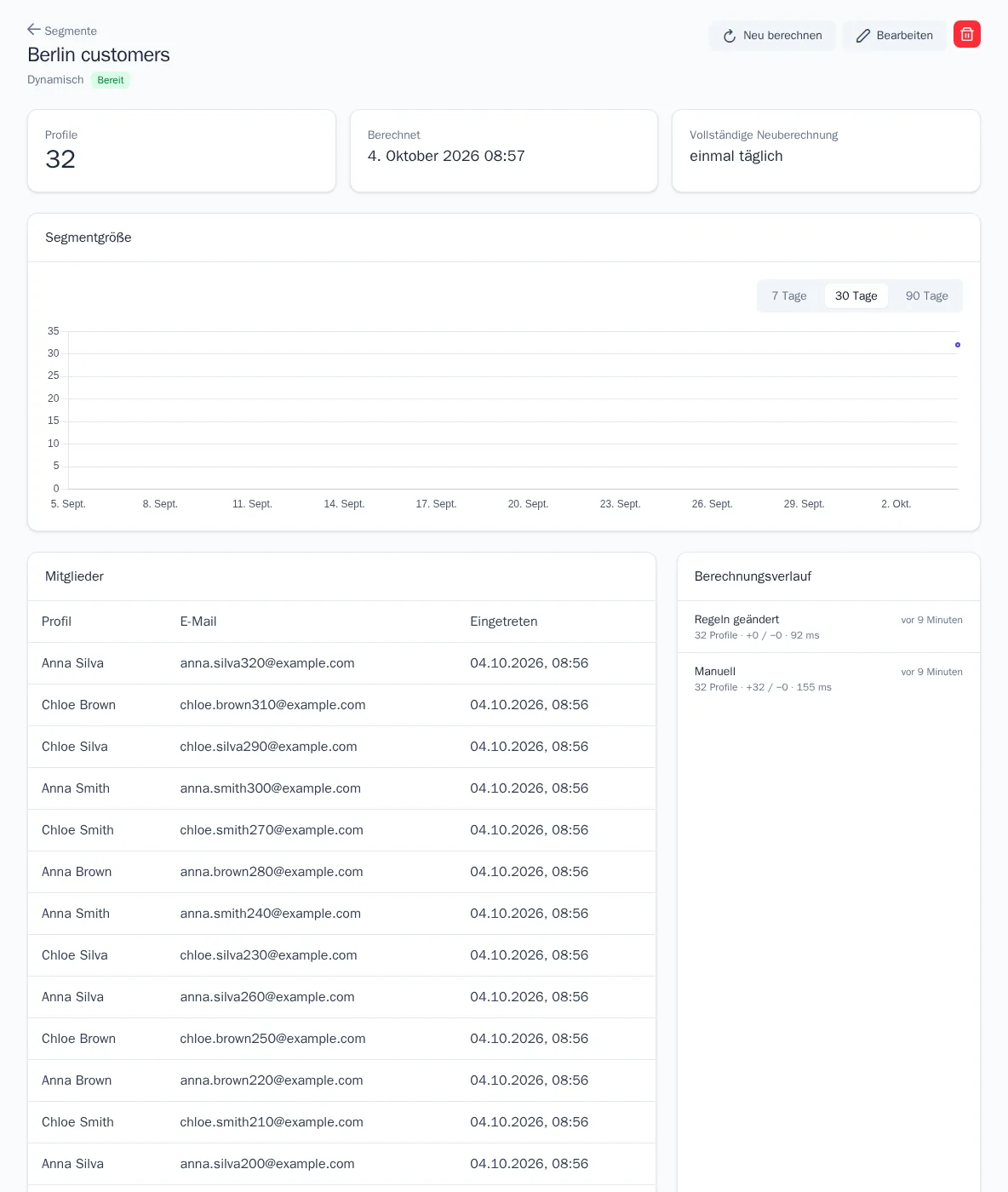Open the Manuell calculation history entry
Viewport: 1008px width, 1192px height.
pos(828,679)
